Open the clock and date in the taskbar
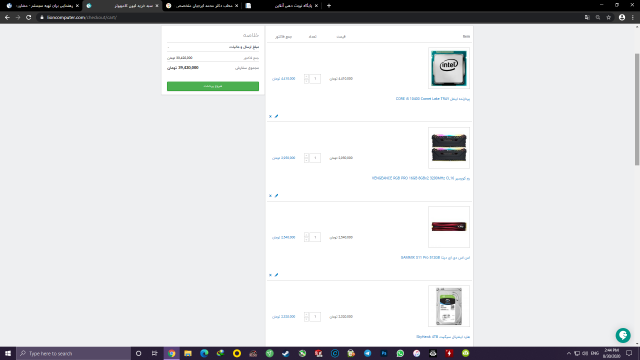Image resolution: width=640 pixels, height=360 pixels. point(611,353)
